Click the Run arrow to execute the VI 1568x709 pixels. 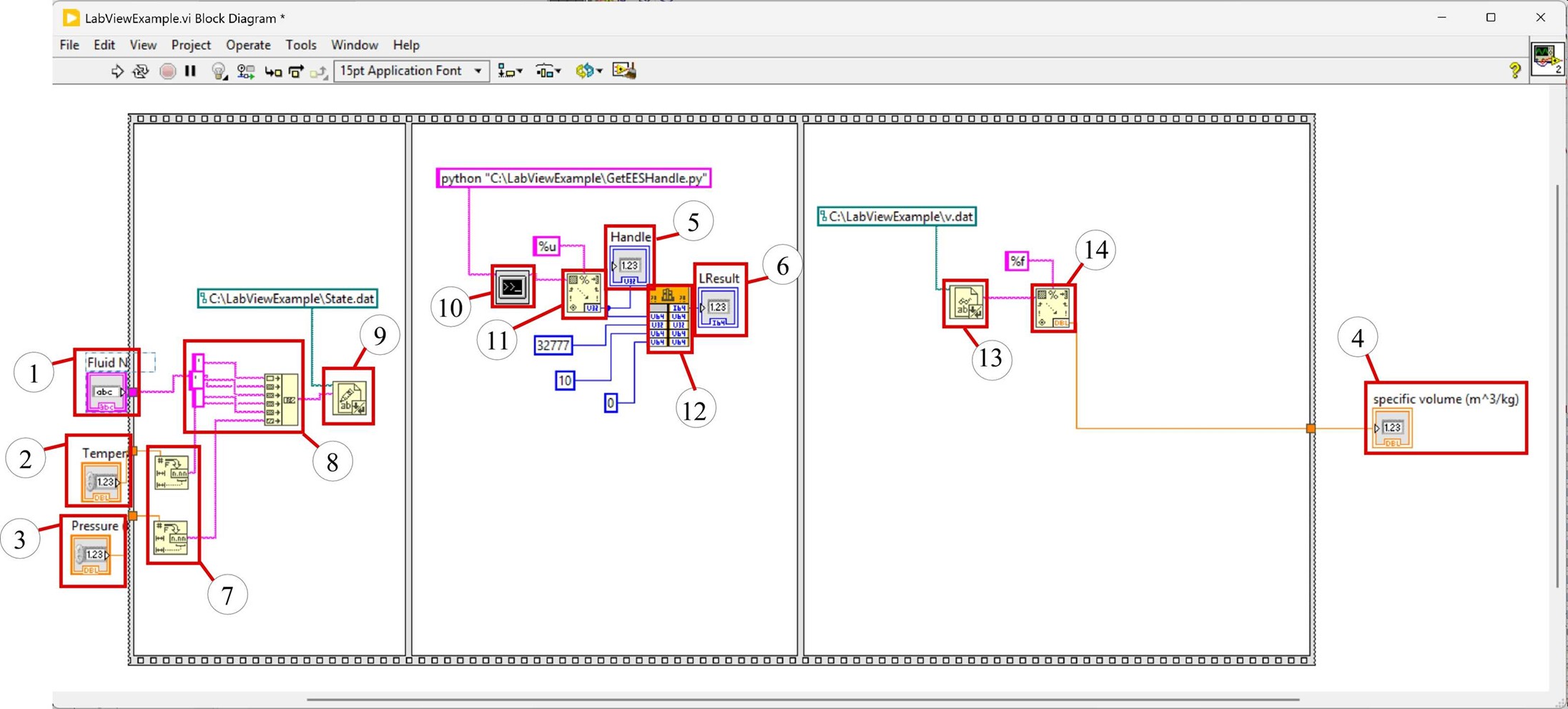point(117,71)
